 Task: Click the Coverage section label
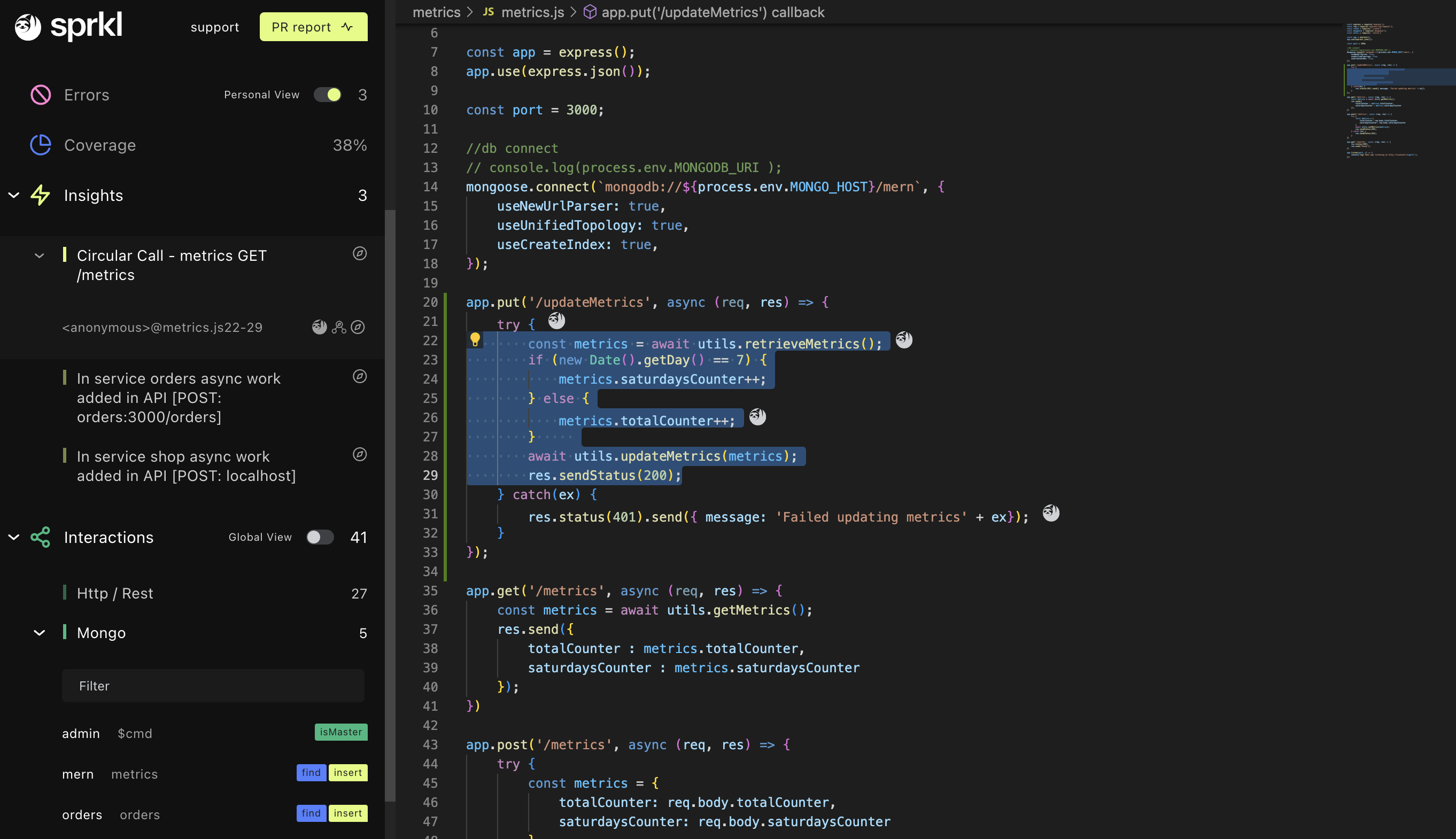click(99, 145)
